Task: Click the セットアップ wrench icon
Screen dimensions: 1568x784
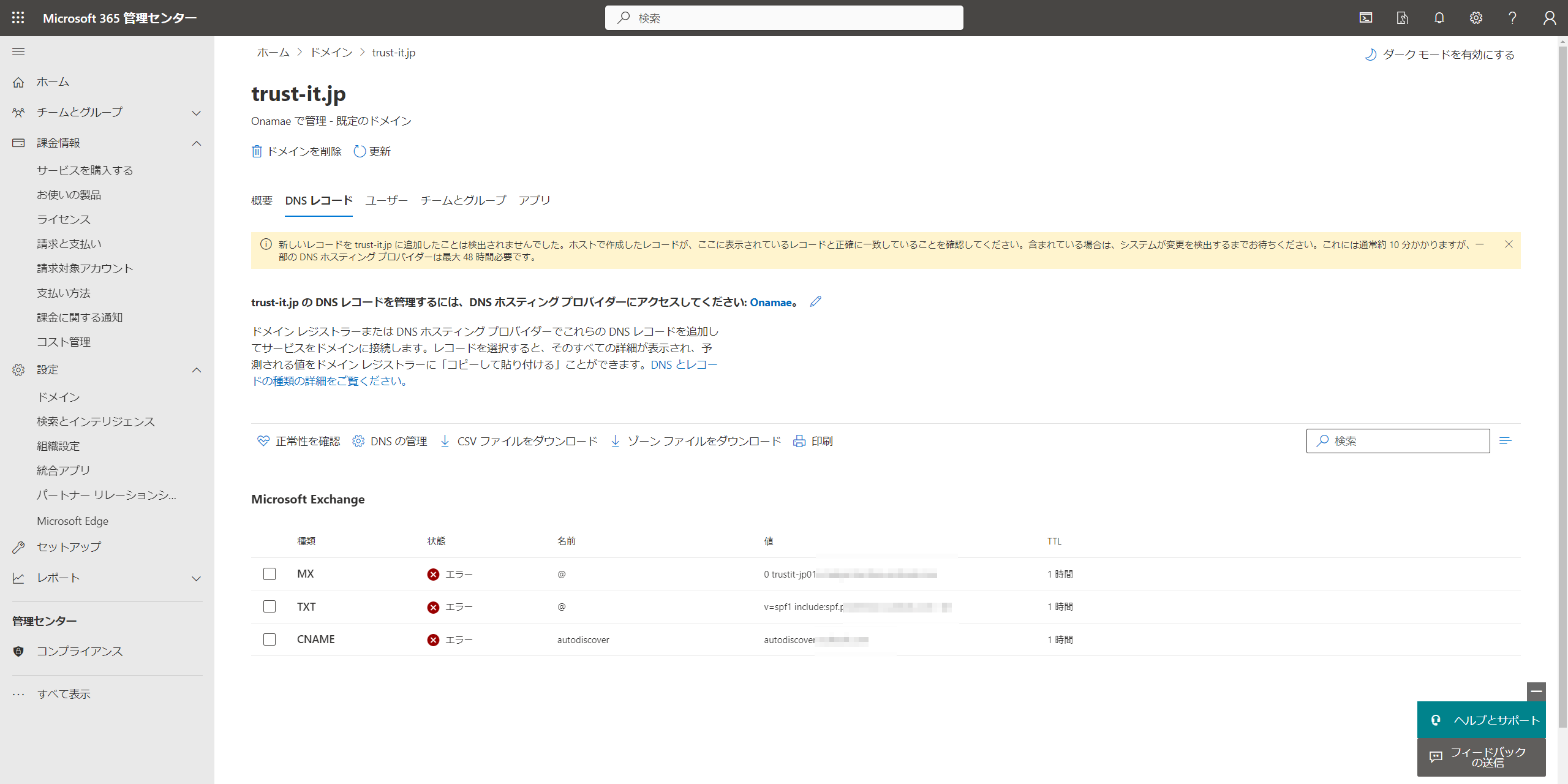Action: click(18, 548)
